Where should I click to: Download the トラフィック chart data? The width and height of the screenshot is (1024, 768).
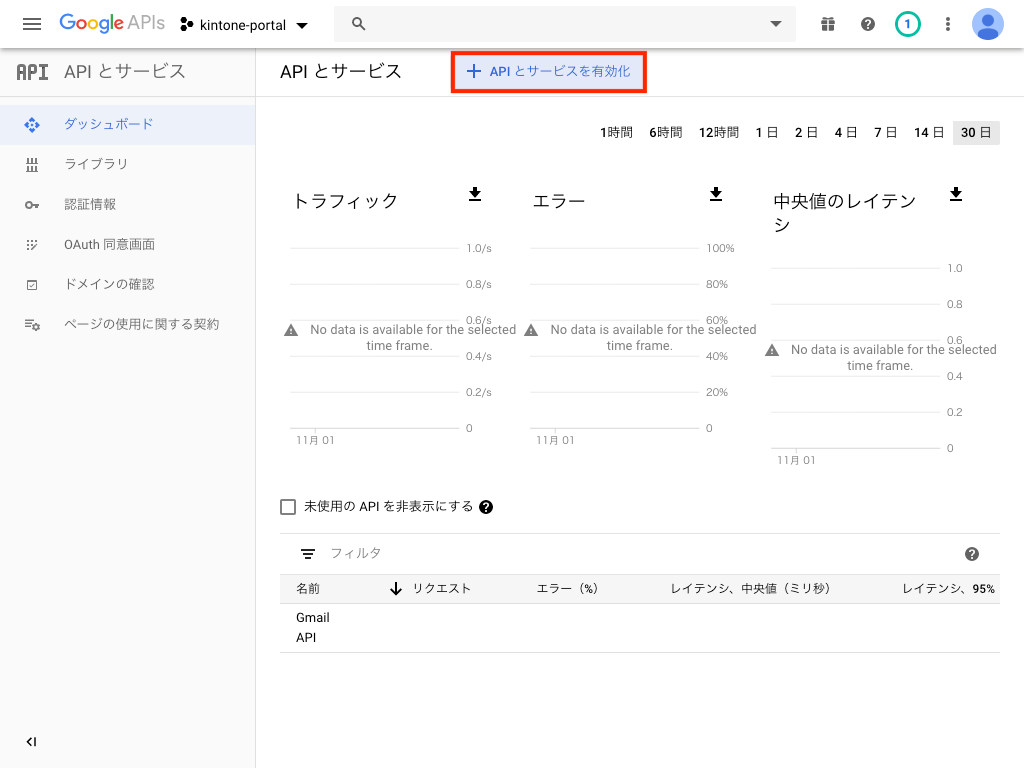(475, 194)
